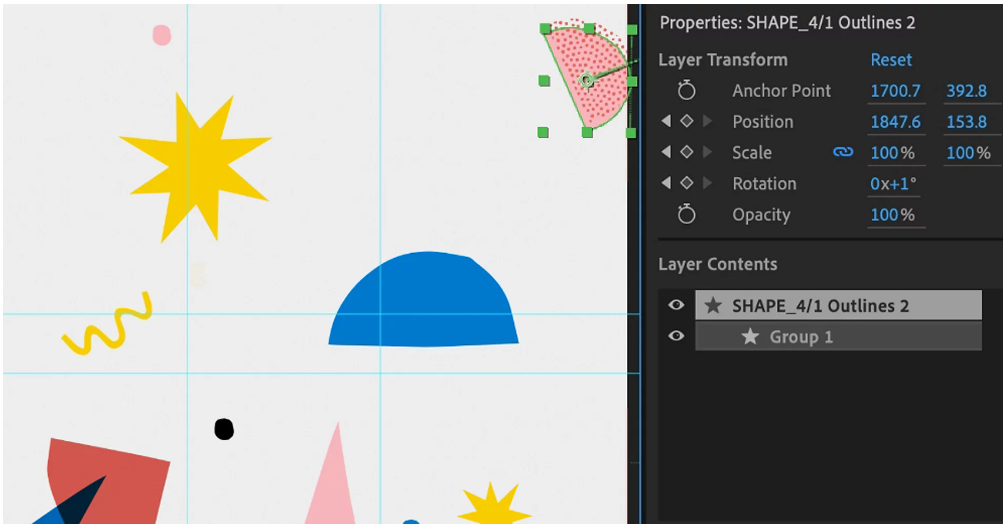Toggle the Anchor Point stopwatch
Screen dimensions: 1006x525
[x=686, y=91]
